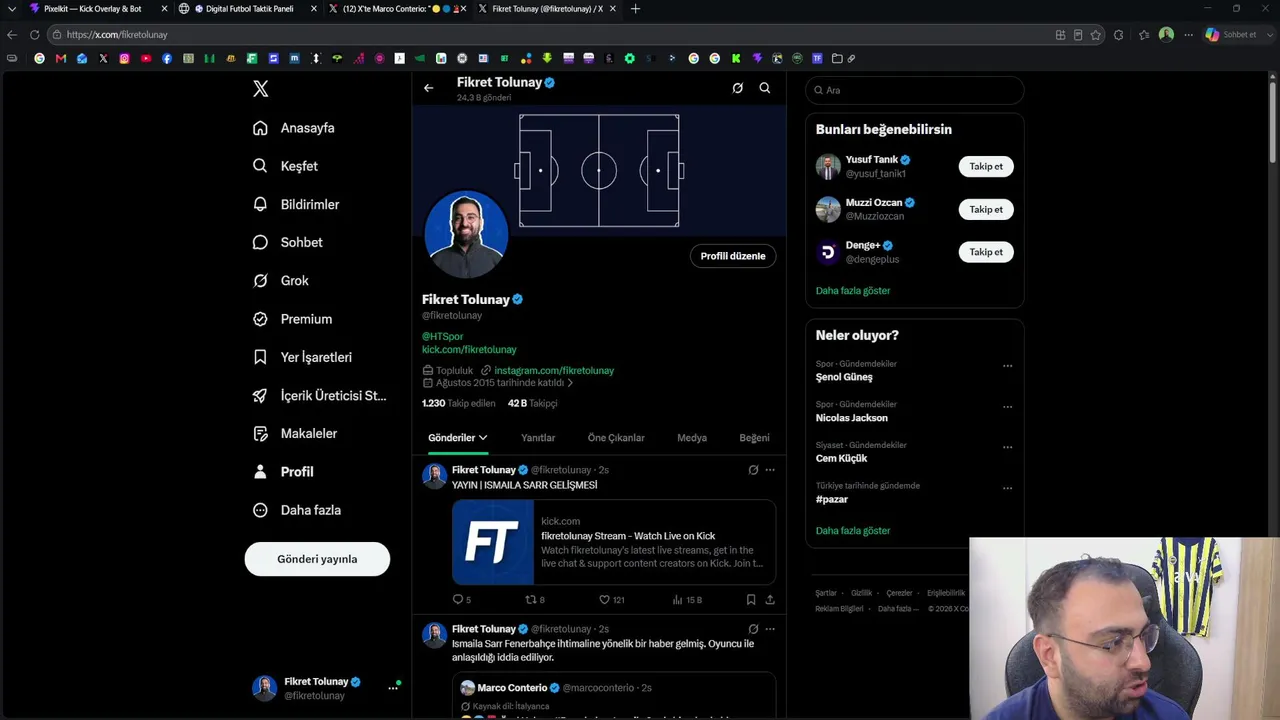
Task: View analytics of the 15 B views post
Action: (x=687, y=600)
